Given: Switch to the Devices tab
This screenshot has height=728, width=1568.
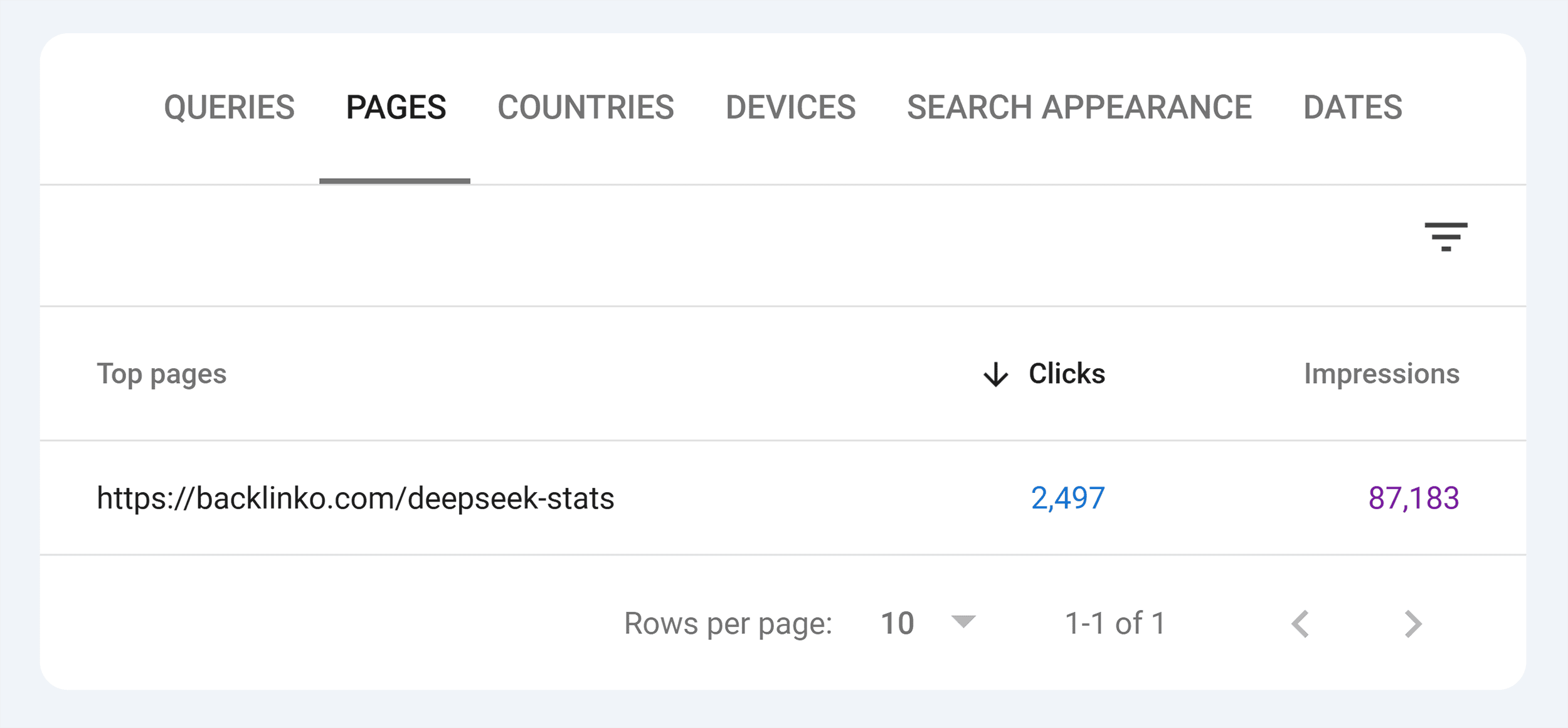Looking at the screenshot, I should tap(790, 107).
